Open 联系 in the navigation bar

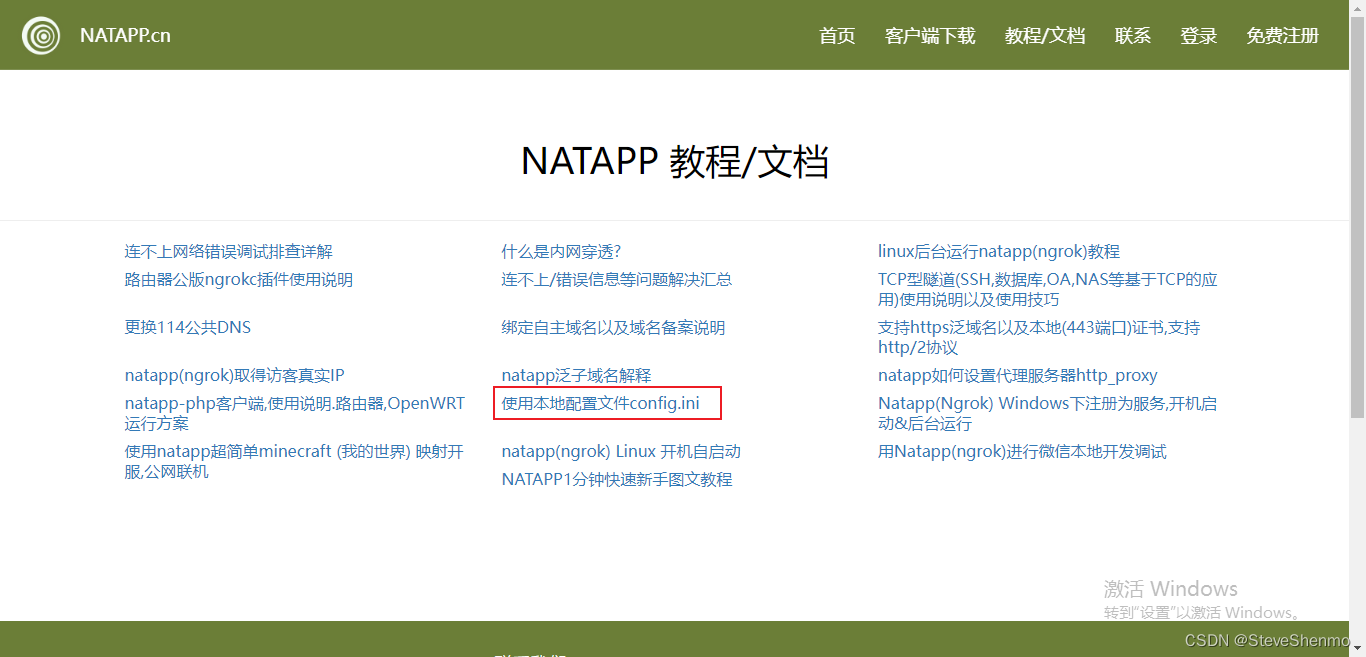[1133, 36]
